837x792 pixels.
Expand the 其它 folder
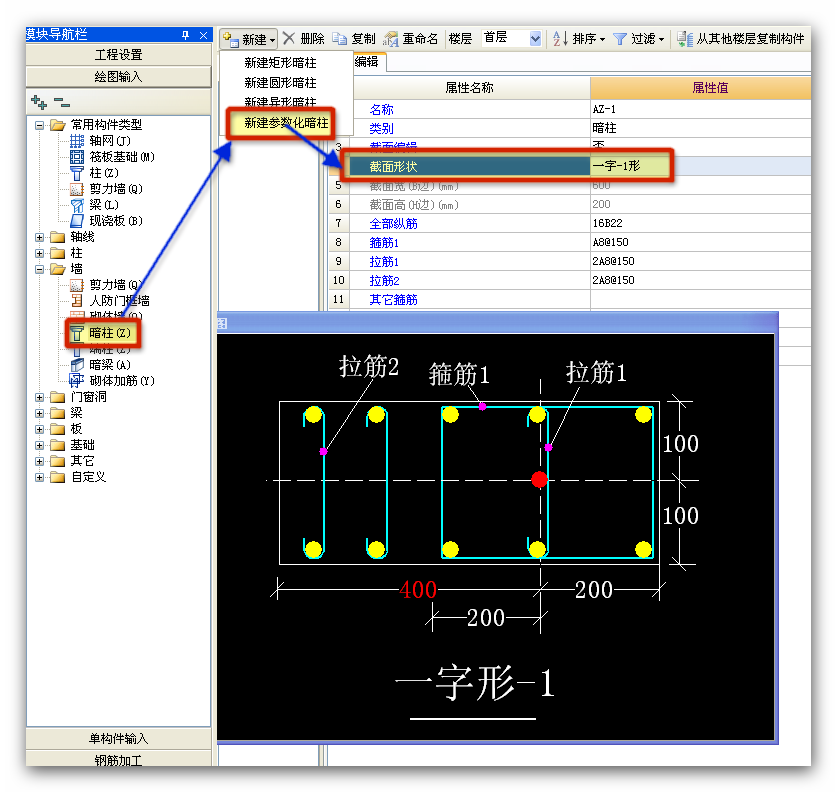click(40, 462)
